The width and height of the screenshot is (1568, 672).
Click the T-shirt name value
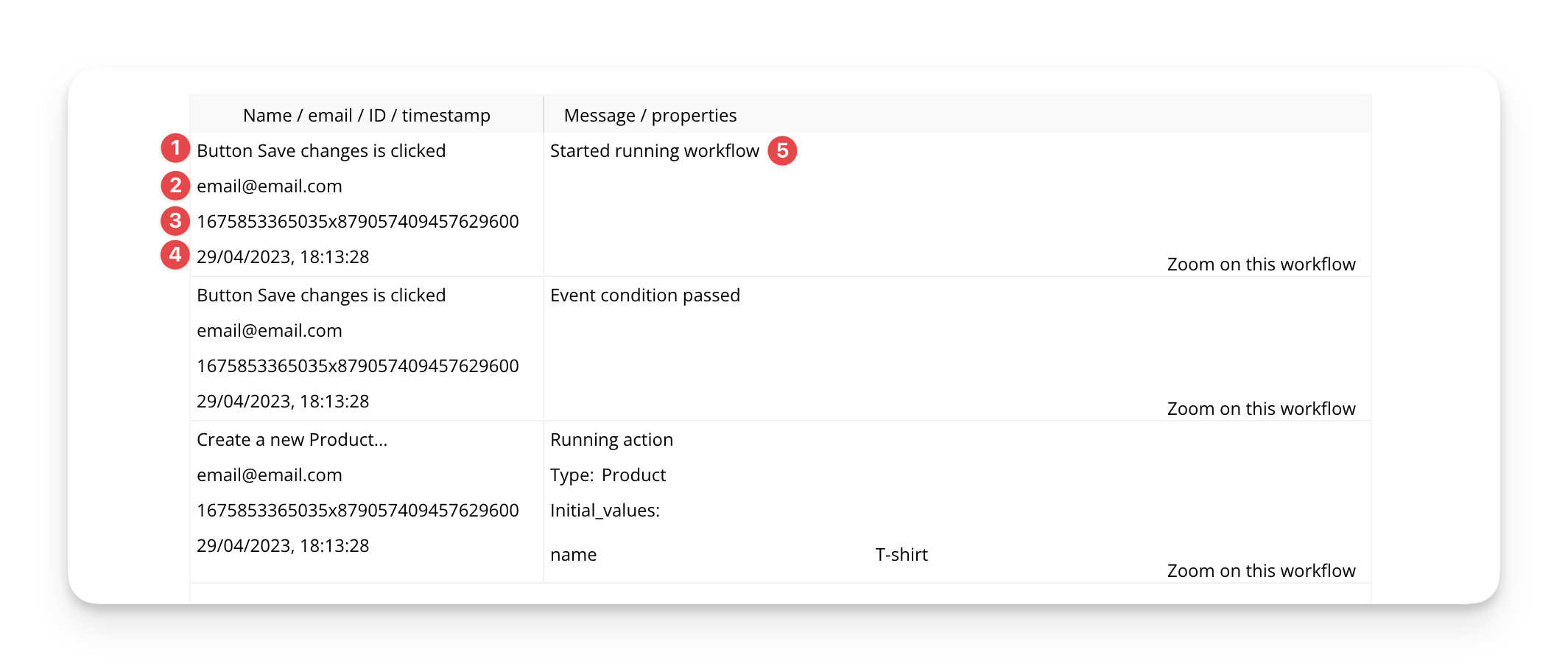point(901,555)
